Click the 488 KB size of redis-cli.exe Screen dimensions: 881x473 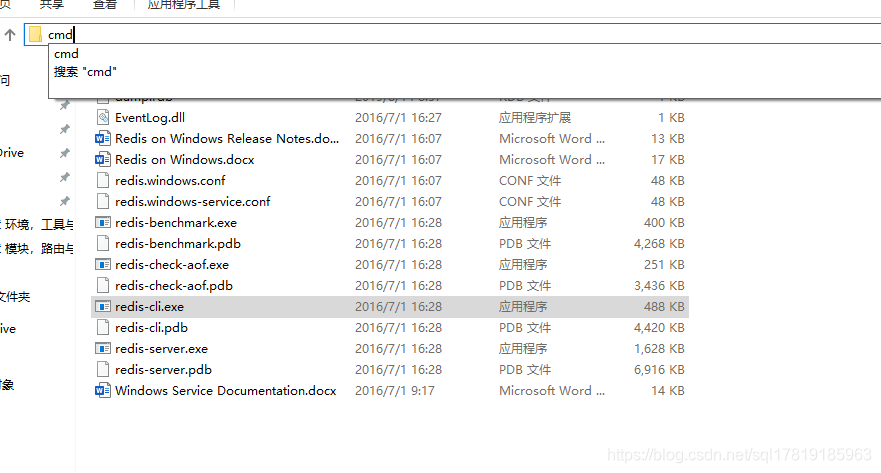pos(665,307)
